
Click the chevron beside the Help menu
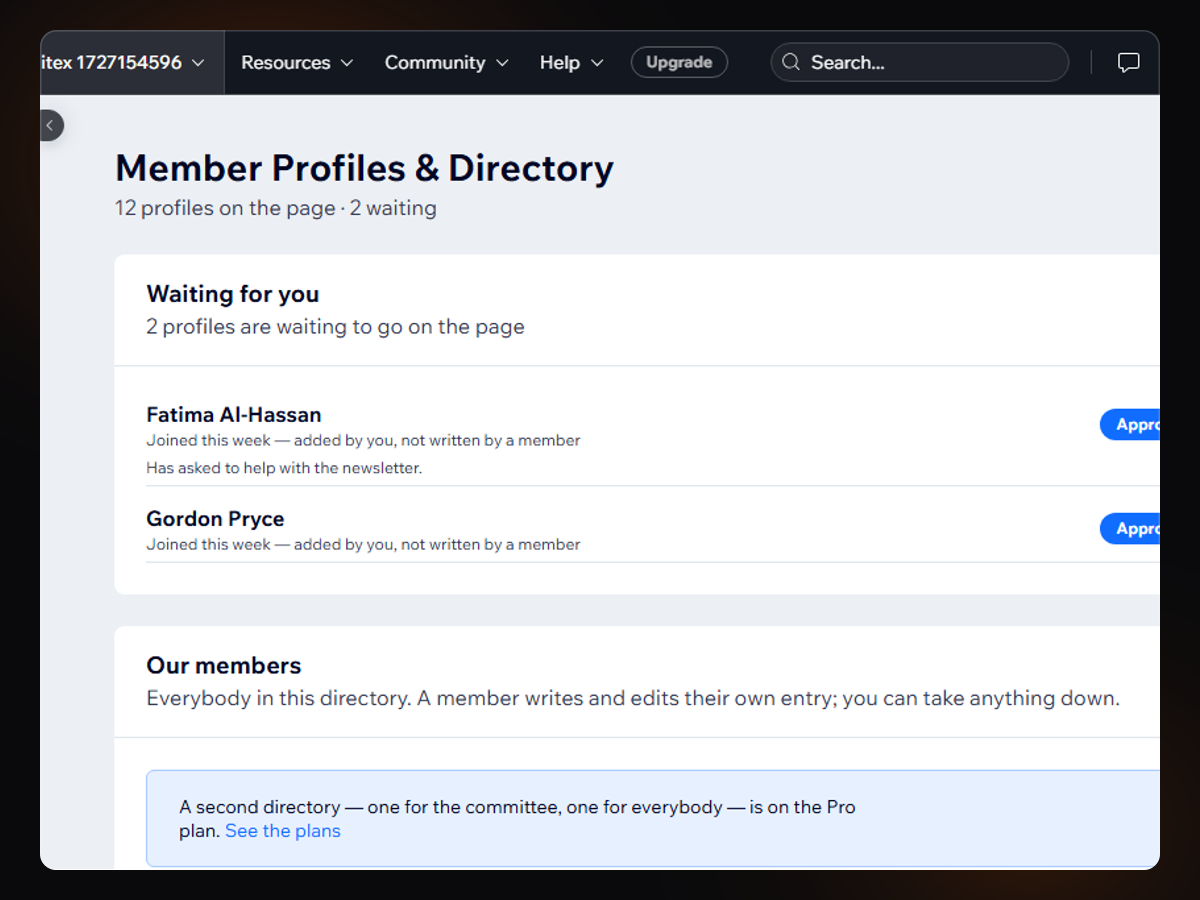[x=597, y=63]
